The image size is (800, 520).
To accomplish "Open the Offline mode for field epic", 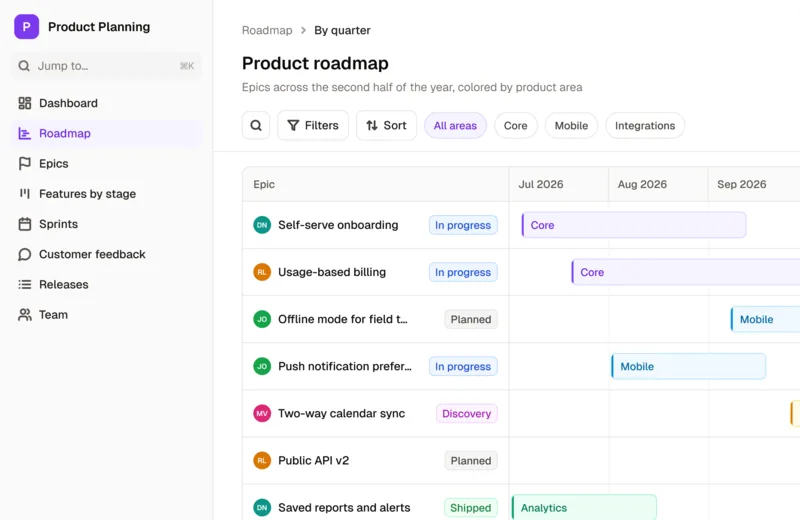I will coord(343,319).
